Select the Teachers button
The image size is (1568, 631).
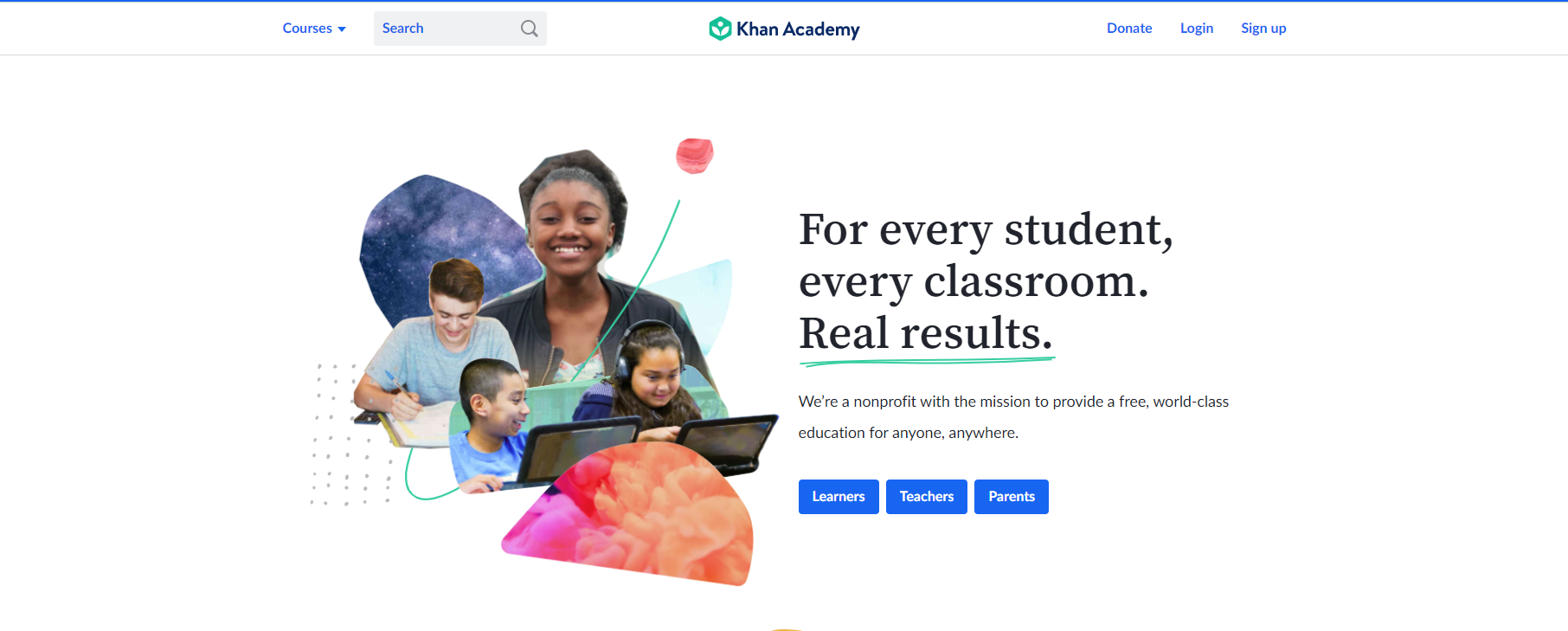(x=927, y=497)
